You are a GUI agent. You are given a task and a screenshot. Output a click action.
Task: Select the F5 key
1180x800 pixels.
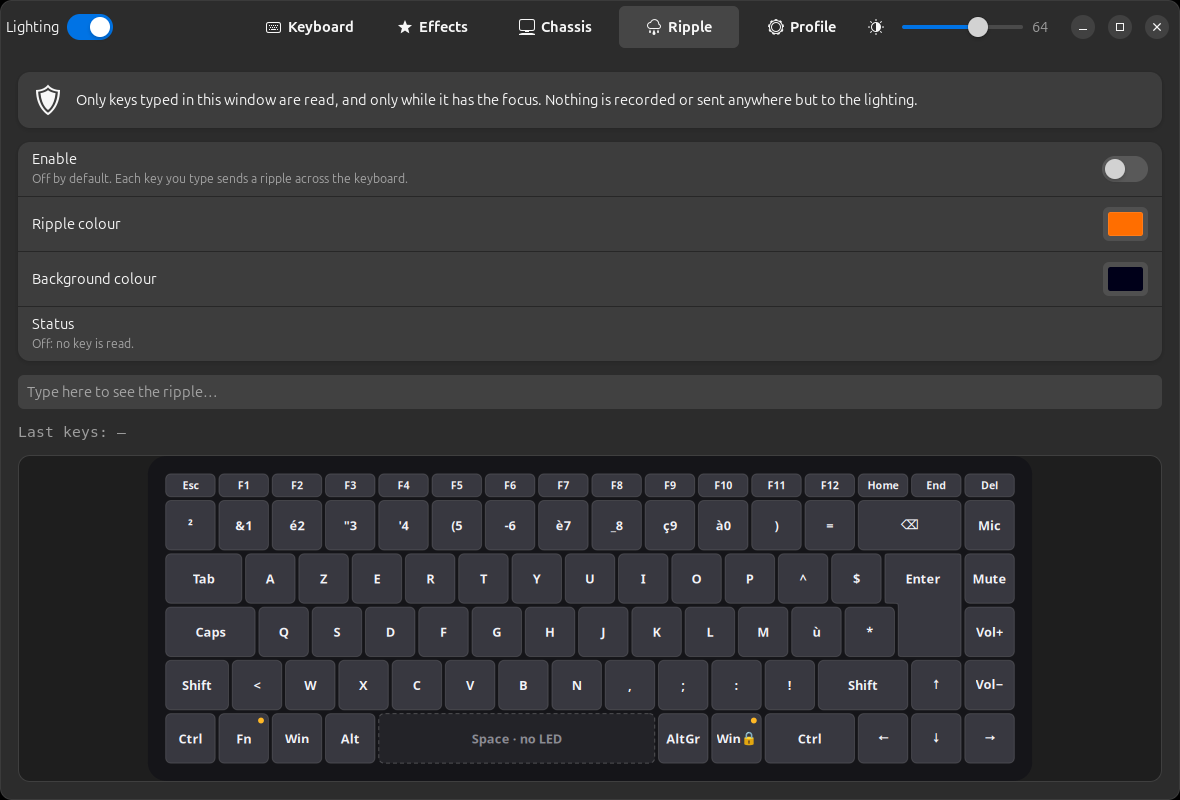[457, 485]
